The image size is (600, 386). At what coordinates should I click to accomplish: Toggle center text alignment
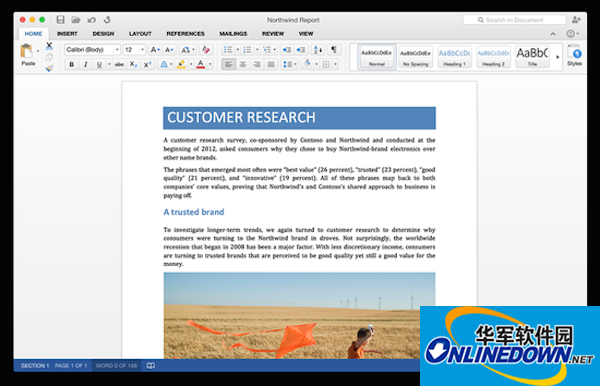243,65
